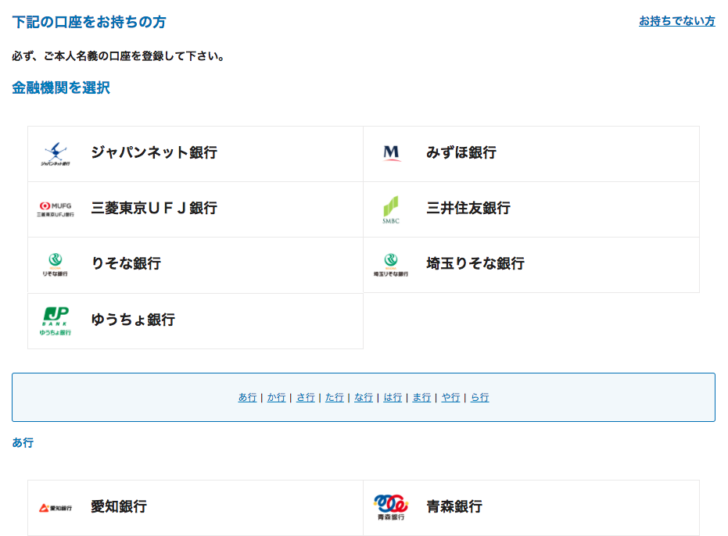
Task: Click the 青森銀行 colorful logo icon
Action: point(391,507)
